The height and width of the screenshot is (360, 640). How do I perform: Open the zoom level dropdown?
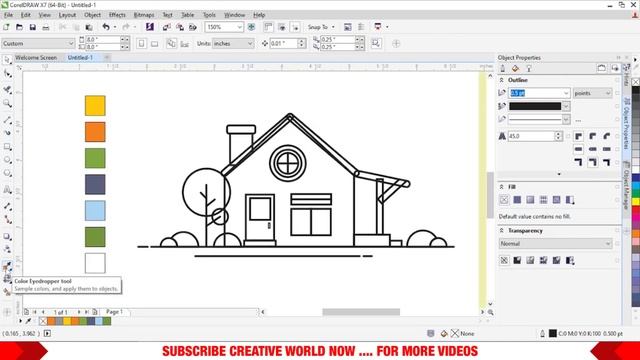pos(240,27)
